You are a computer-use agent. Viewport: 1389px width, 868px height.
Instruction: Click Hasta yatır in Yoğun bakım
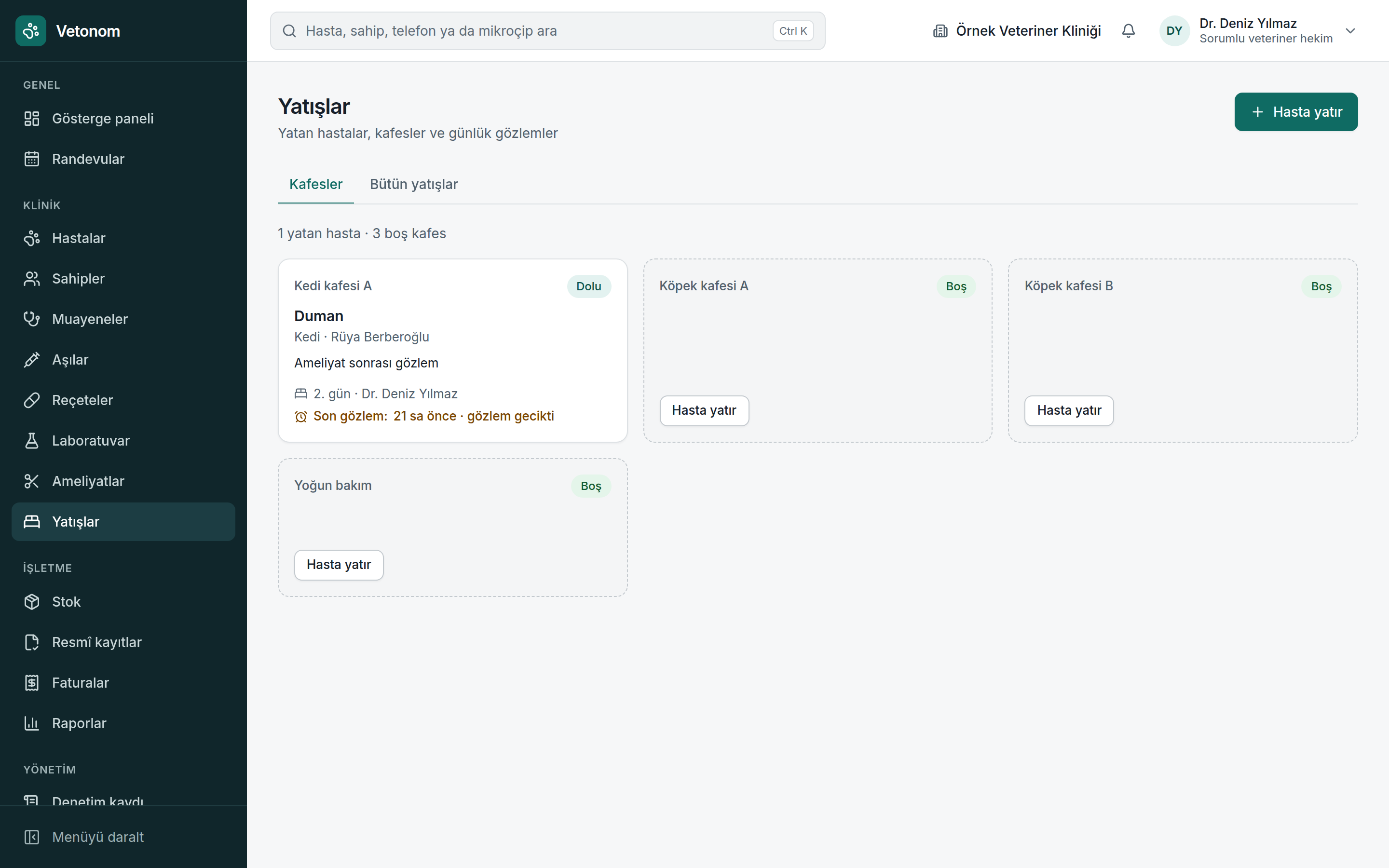339,565
